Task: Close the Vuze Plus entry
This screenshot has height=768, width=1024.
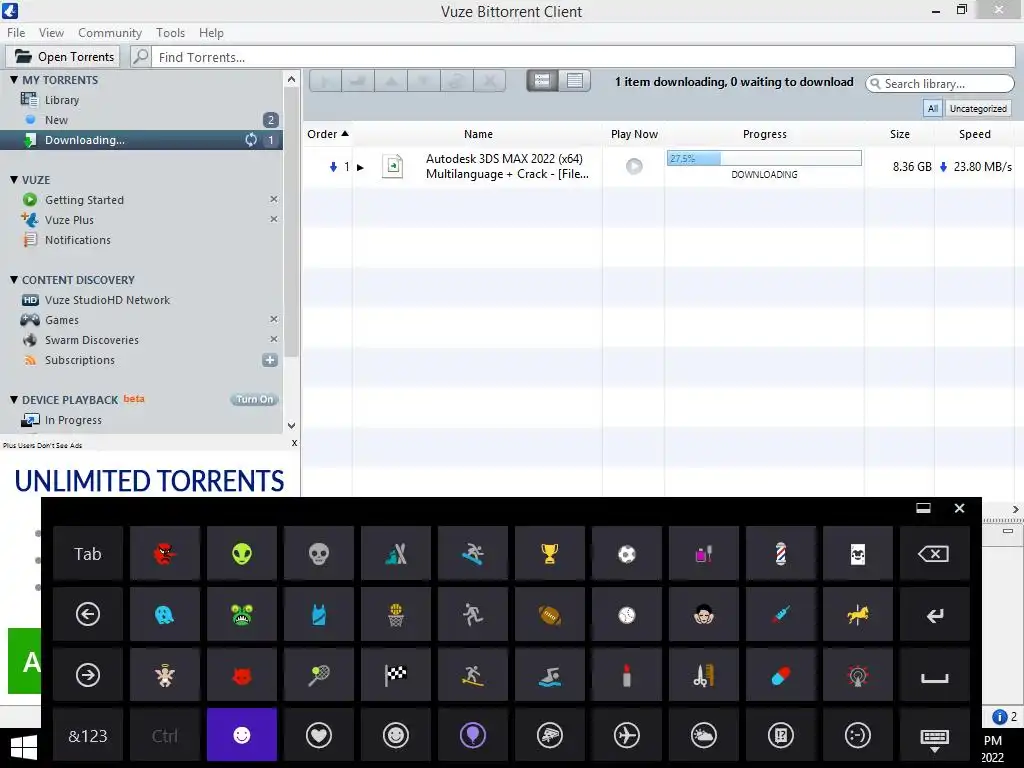Action: click(x=274, y=219)
